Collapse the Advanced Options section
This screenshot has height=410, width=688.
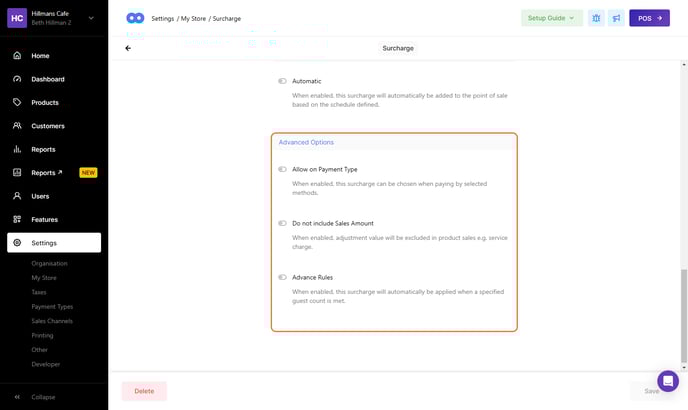[306, 142]
